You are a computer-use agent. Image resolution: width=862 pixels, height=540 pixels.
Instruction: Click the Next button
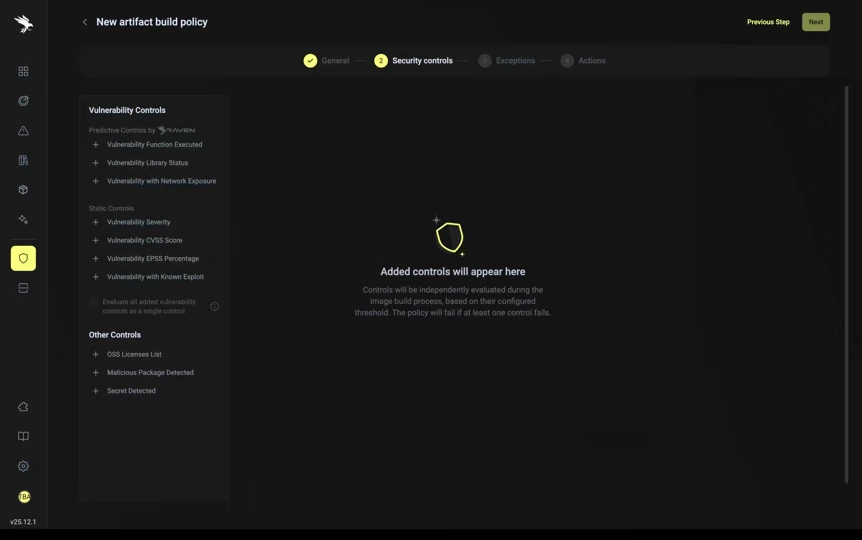click(x=816, y=22)
